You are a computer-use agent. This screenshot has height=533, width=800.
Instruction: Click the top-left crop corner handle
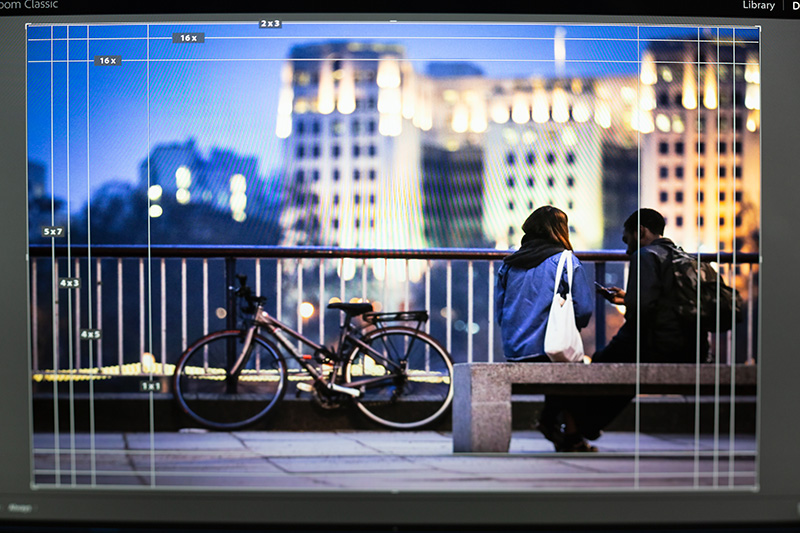28,25
